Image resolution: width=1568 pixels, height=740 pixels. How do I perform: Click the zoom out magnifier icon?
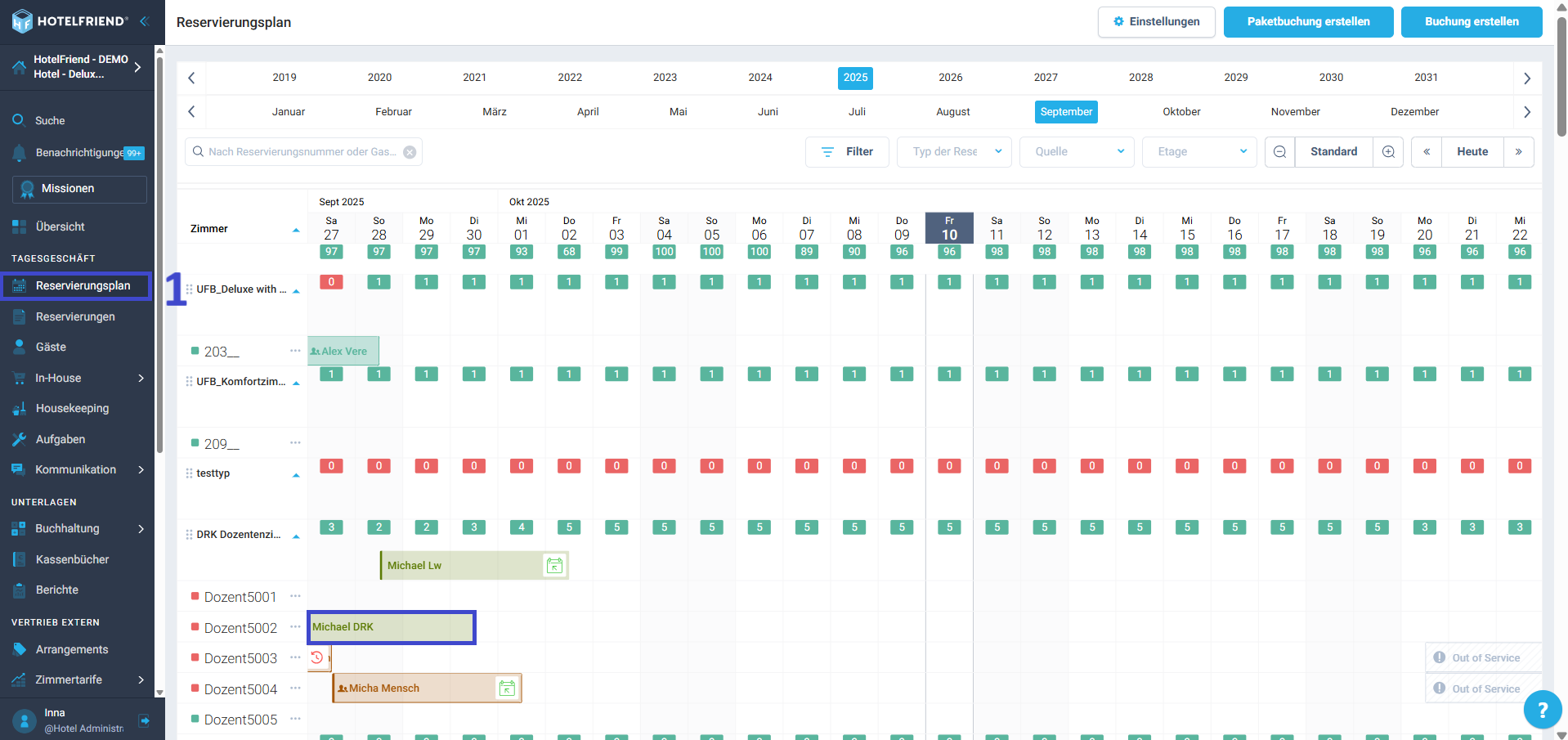click(x=1279, y=152)
